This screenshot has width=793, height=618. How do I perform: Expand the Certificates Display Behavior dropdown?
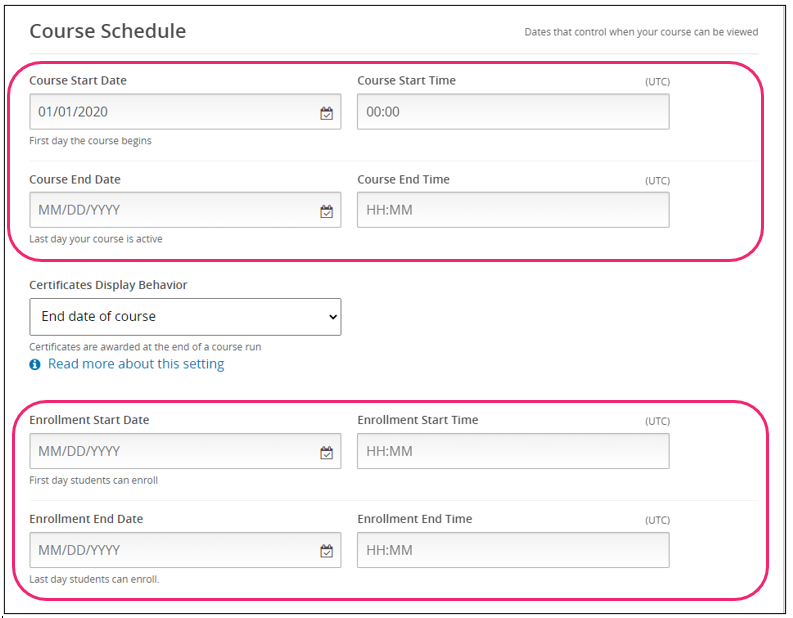click(185, 317)
